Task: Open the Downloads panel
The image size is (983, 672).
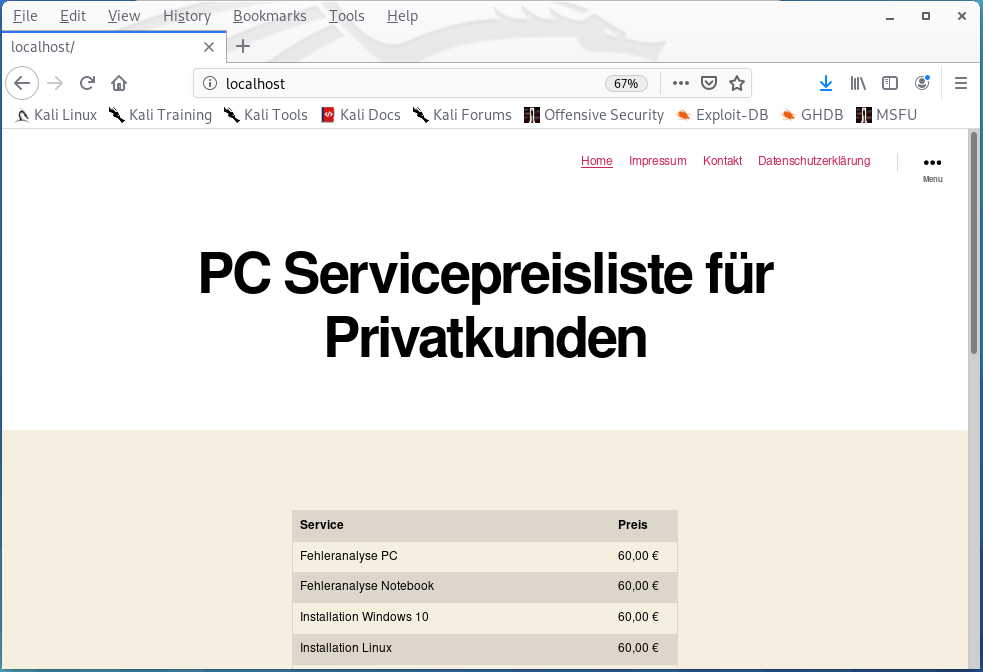Action: [825, 83]
